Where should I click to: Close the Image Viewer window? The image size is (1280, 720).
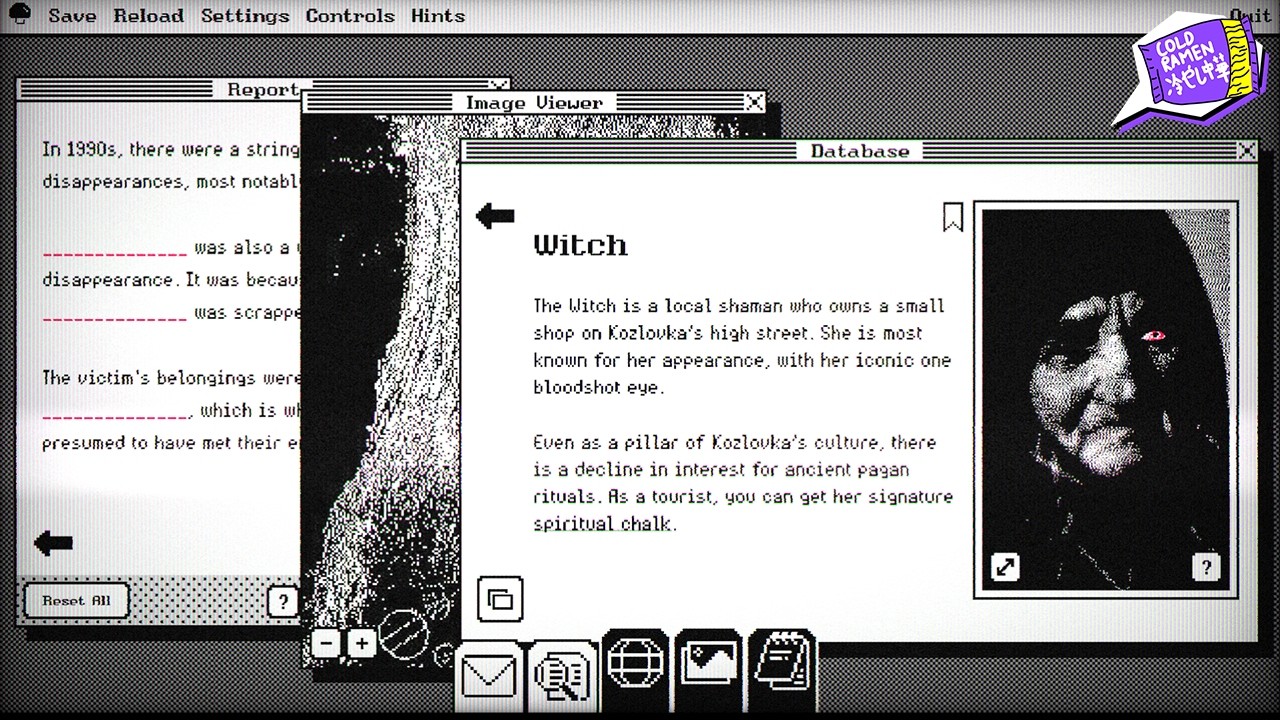pos(754,102)
